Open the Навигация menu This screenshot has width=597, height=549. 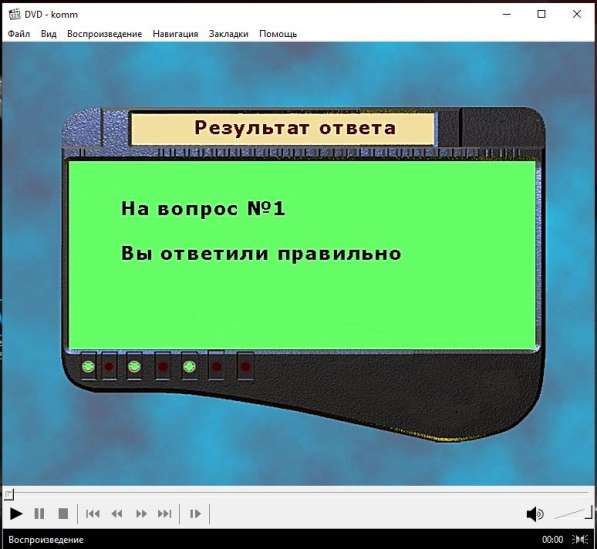(x=175, y=34)
